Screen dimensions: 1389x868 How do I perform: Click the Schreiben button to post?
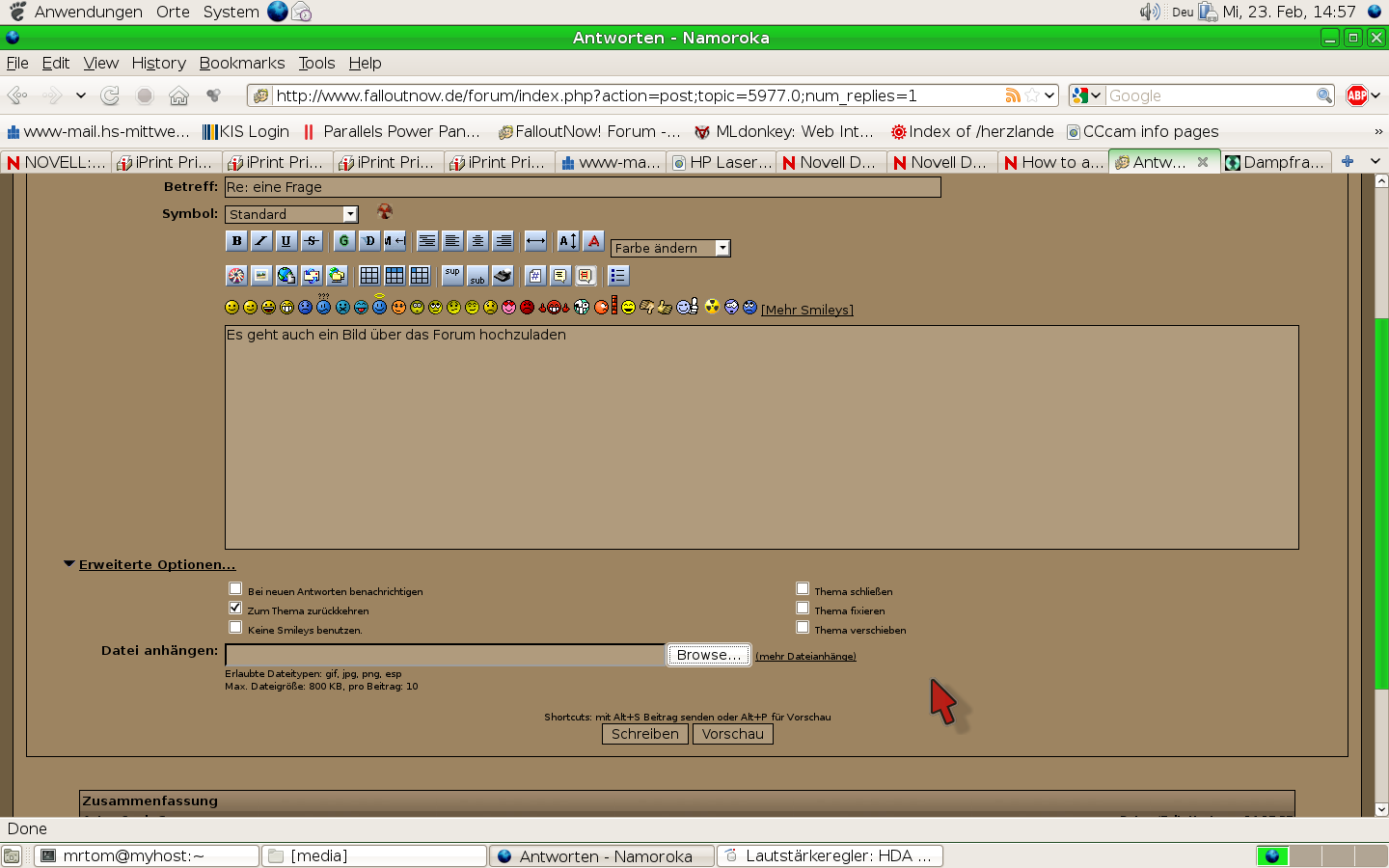coord(645,734)
